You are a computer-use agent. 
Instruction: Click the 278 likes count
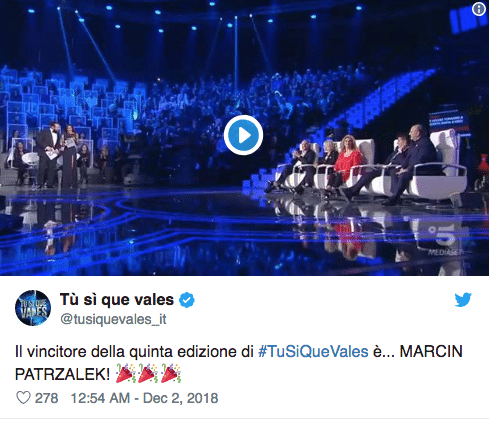pos(47,398)
